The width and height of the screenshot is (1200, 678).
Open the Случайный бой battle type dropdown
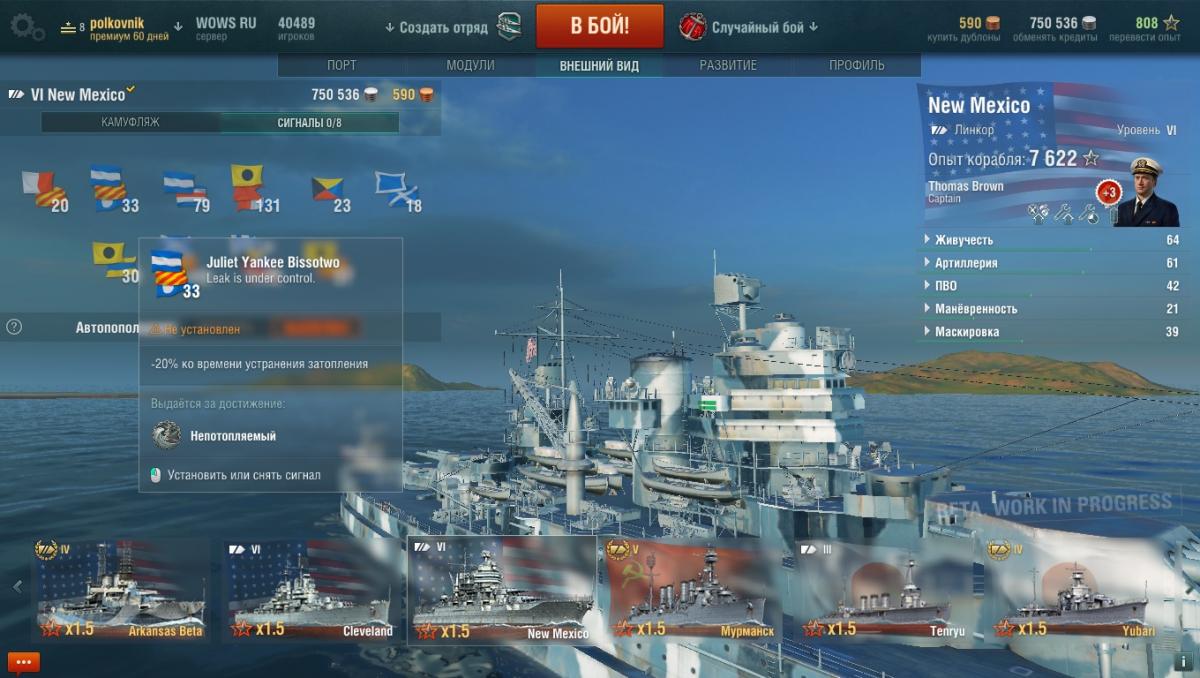748,27
